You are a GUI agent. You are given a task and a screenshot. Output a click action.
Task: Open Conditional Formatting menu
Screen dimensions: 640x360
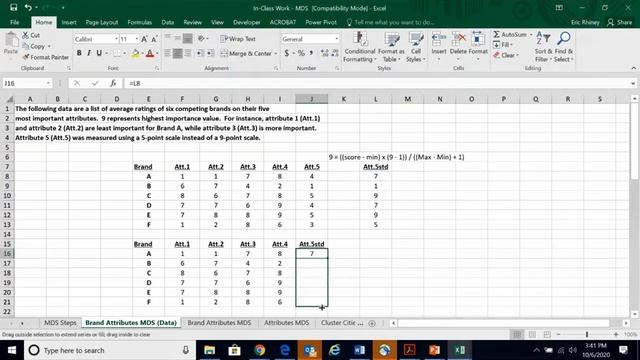360,47
